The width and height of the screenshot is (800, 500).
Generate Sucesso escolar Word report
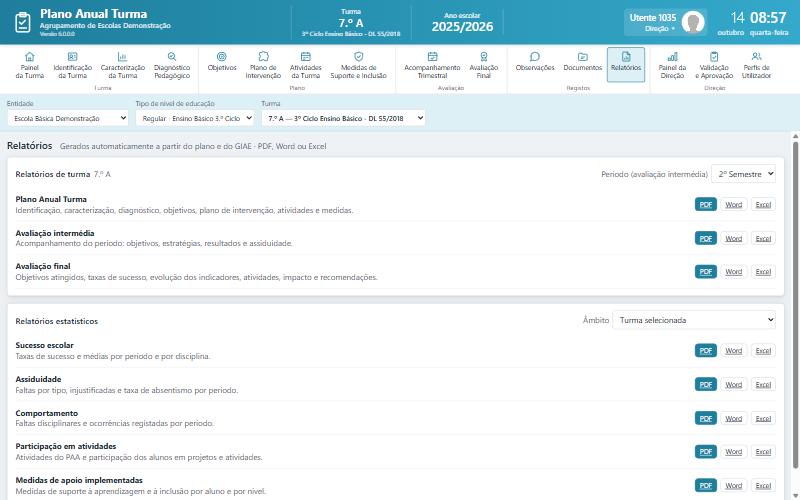734,351
